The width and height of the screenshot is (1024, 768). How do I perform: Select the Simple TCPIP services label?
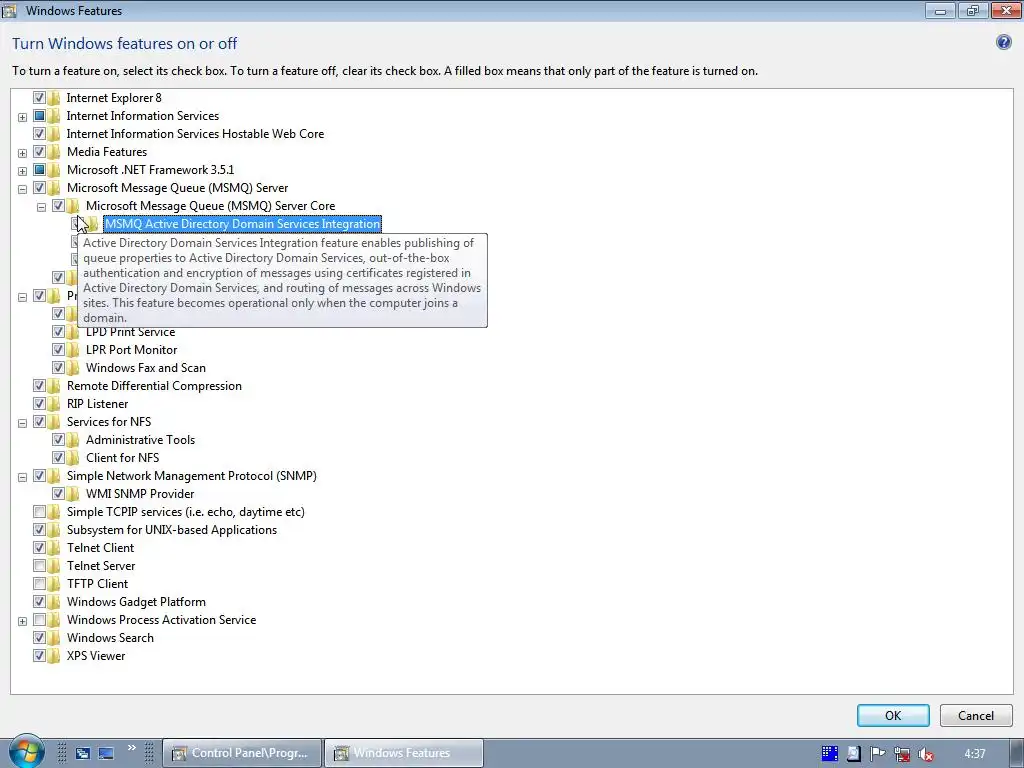coord(185,511)
